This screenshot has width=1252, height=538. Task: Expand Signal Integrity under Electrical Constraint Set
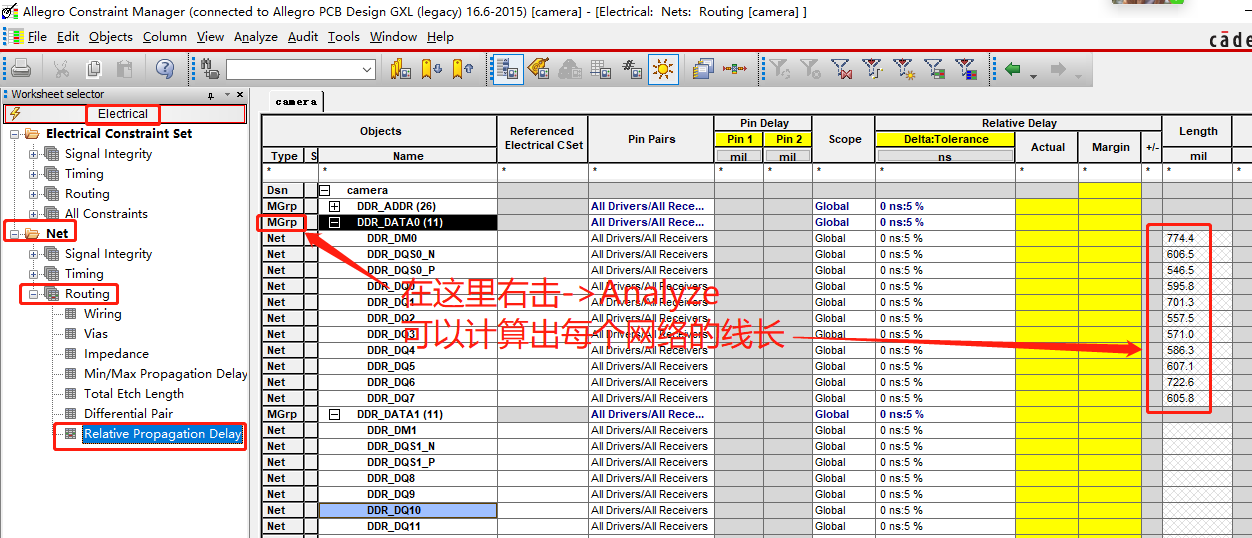click(34, 154)
